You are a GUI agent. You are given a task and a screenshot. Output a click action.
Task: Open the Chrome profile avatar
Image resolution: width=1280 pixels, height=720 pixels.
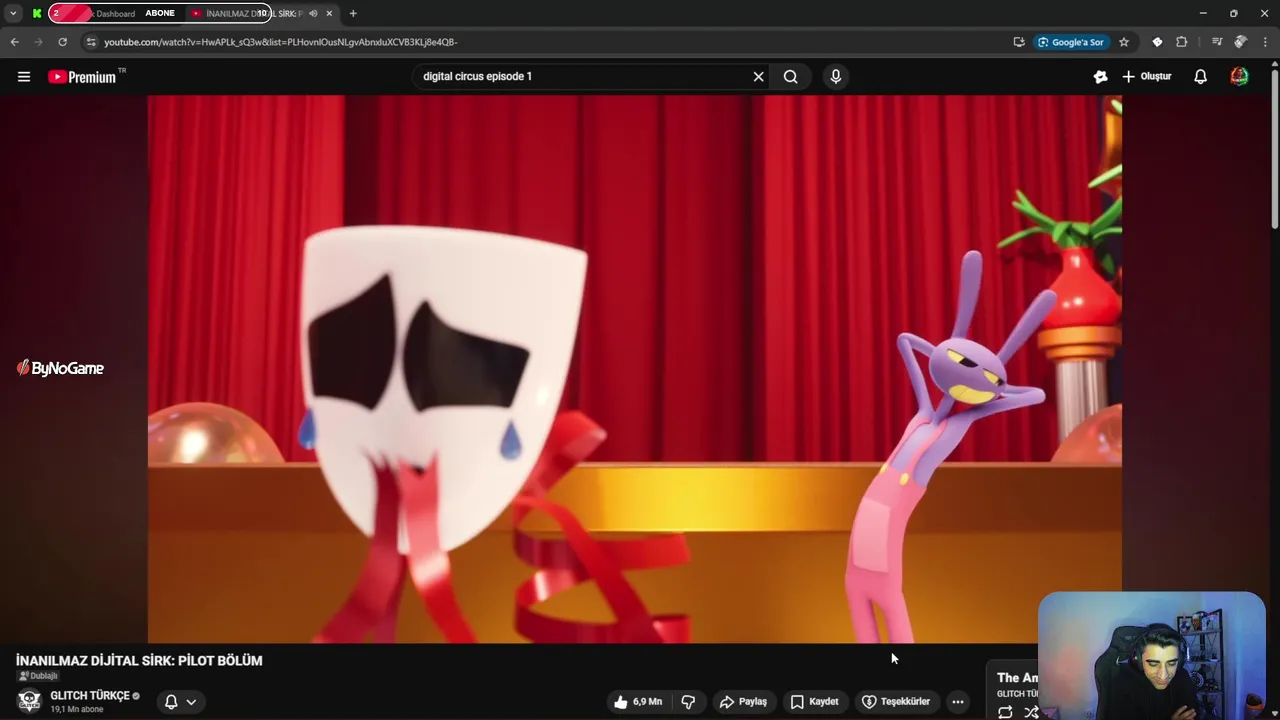(1240, 42)
